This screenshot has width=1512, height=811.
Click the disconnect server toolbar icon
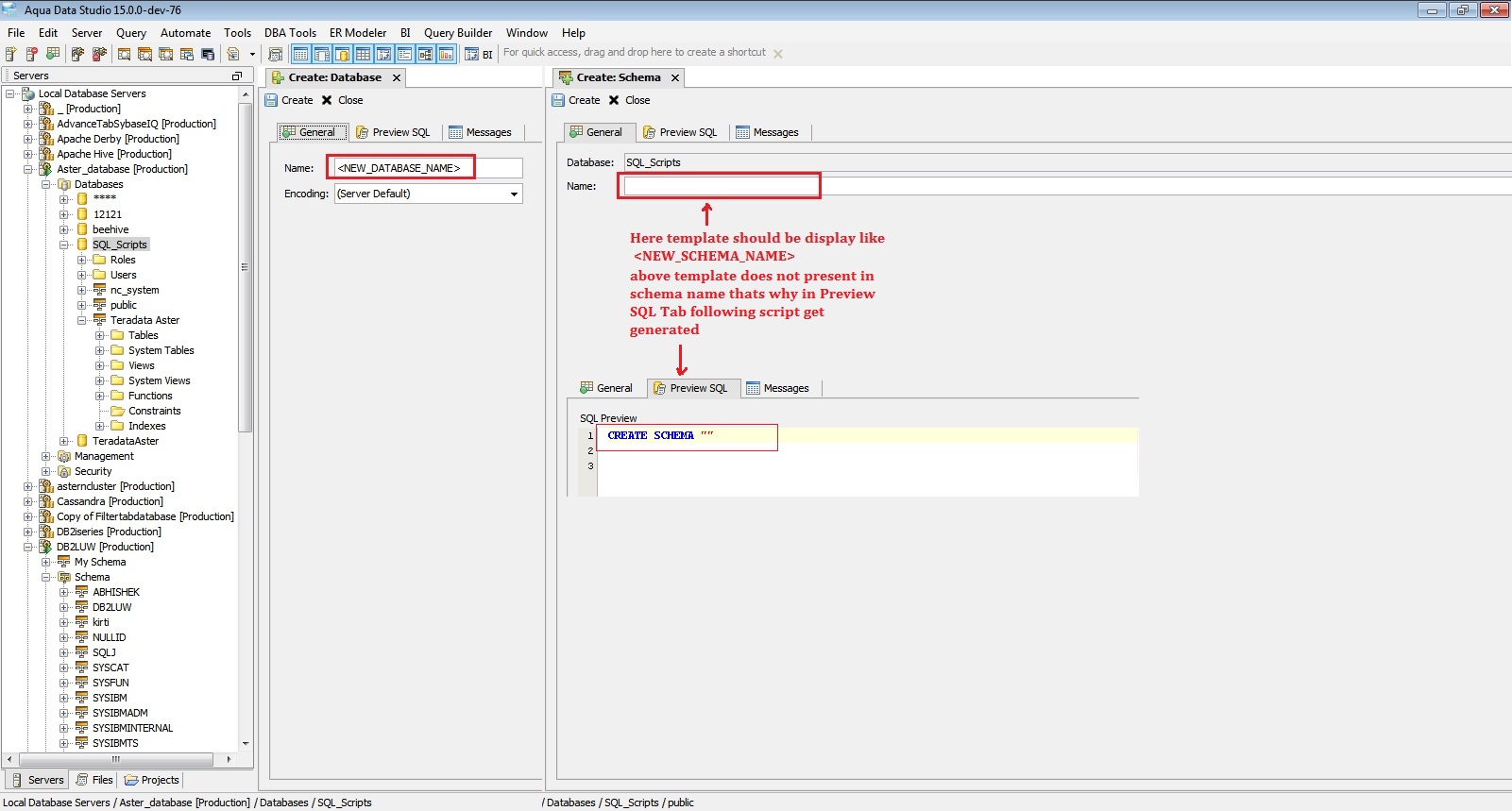point(99,54)
